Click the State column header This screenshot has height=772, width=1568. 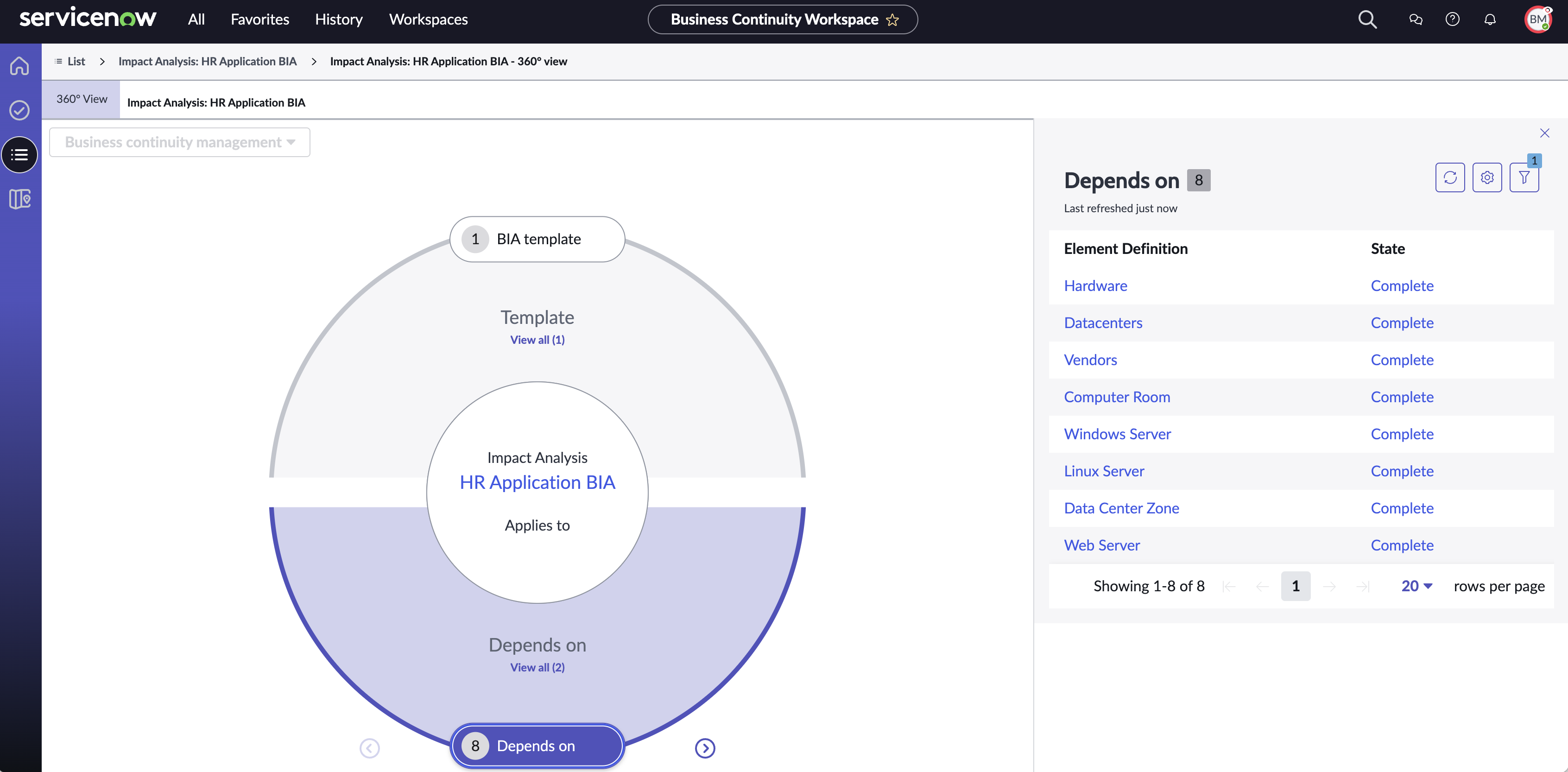click(1388, 248)
